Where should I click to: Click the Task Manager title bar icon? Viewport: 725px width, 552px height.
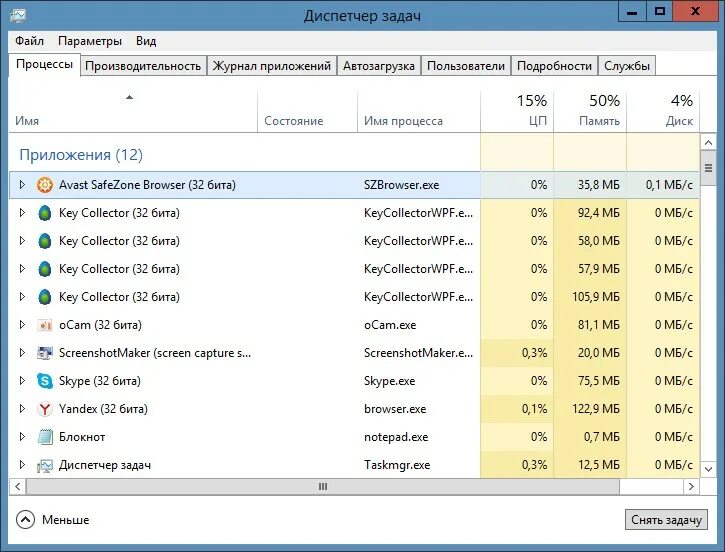(x=18, y=15)
